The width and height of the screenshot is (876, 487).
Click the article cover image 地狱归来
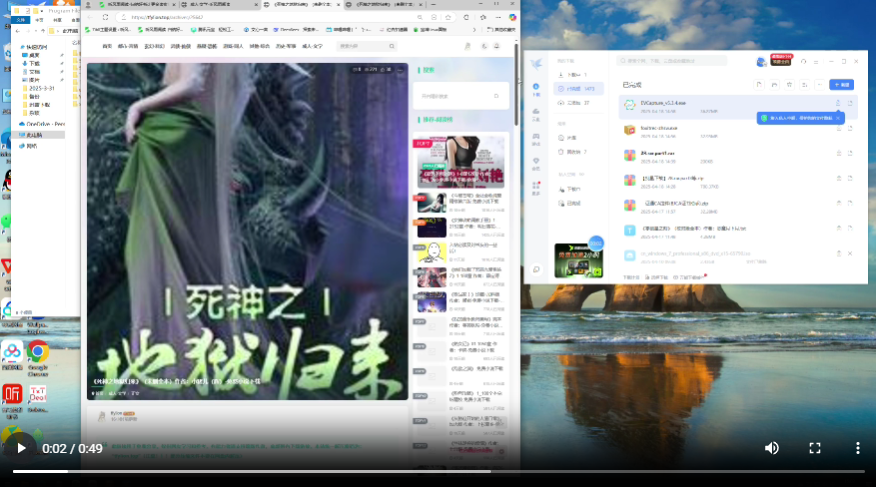pos(247,231)
